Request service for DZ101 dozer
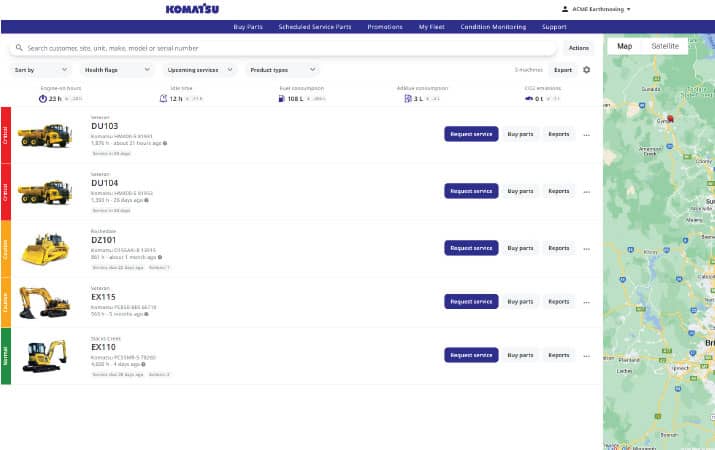The width and height of the screenshot is (715, 450). coord(470,248)
